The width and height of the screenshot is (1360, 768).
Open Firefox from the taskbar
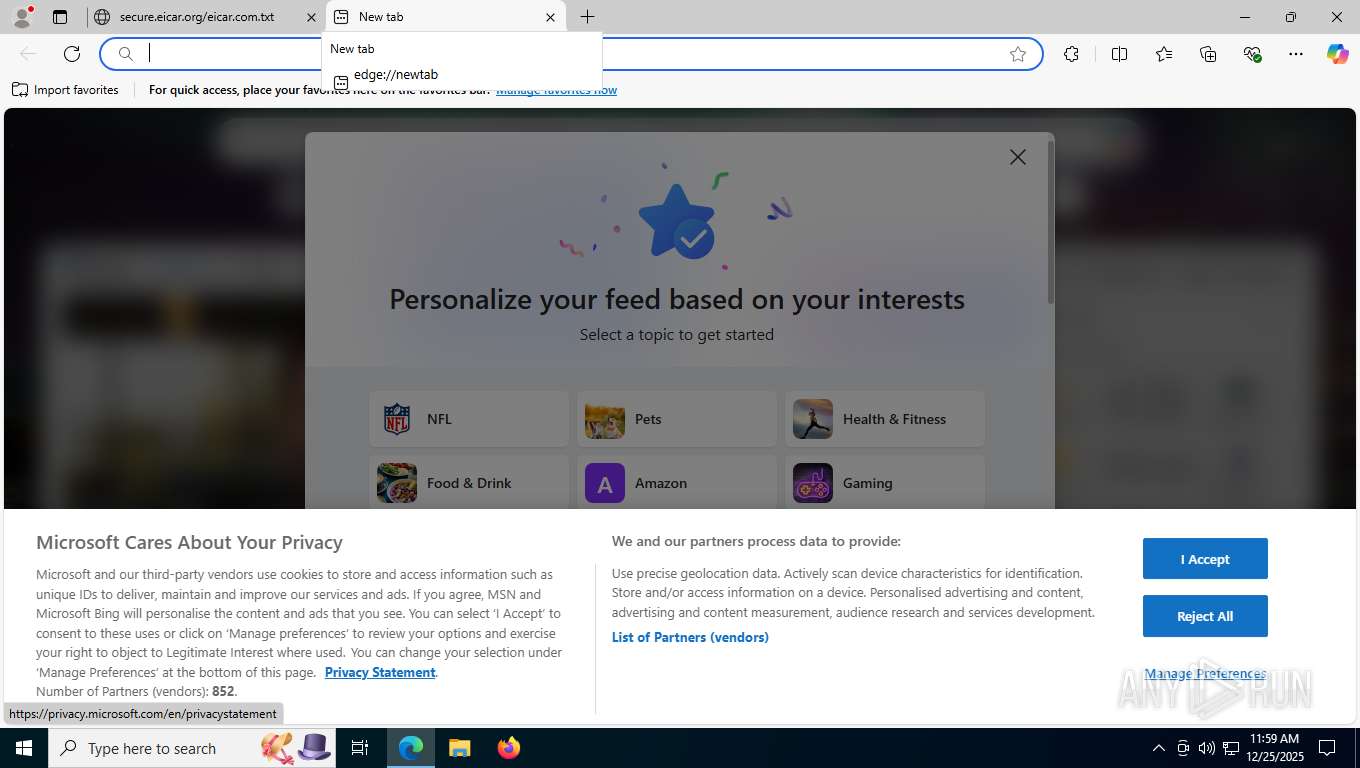pyautogui.click(x=509, y=748)
